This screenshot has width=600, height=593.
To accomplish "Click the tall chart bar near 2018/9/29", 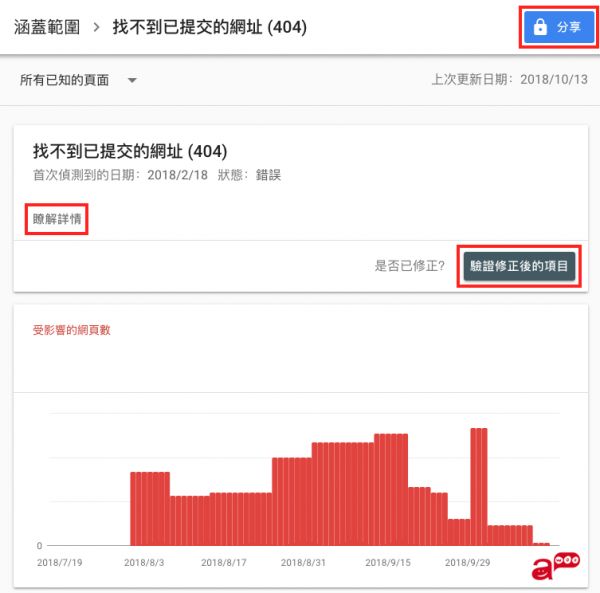I will pos(479,487).
